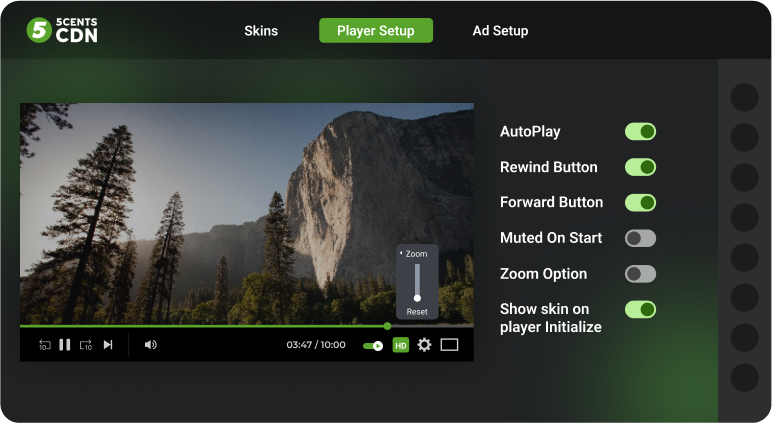Click the HD quality badge
Screen dimensions: 772x423
pos(401,345)
